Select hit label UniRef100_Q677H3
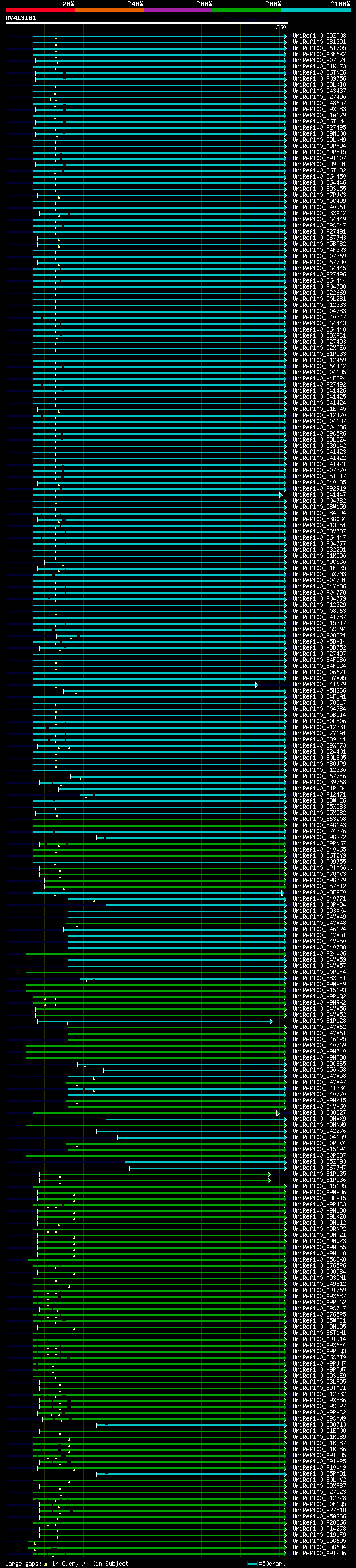Image resolution: width=356 pixels, height=1568 pixels. pos(319,238)
